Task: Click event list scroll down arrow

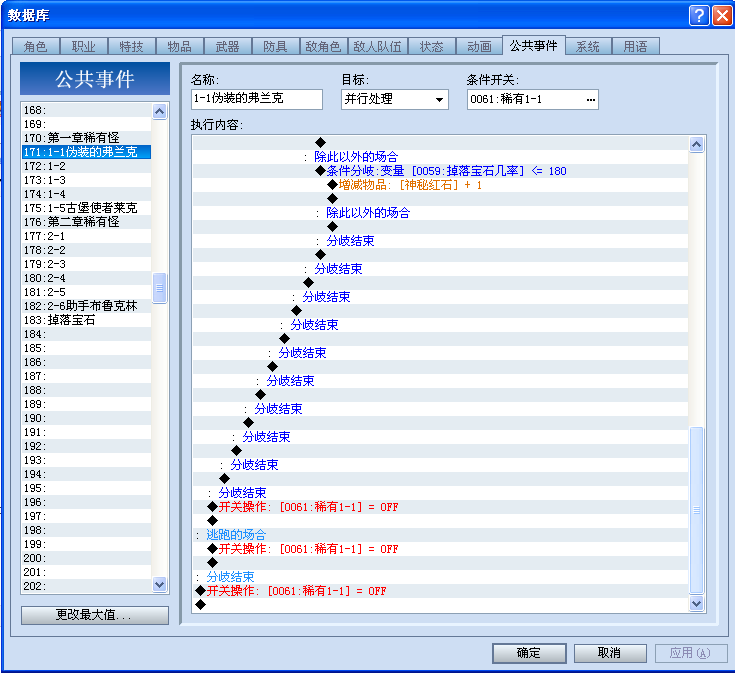Action: [x=159, y=584]
